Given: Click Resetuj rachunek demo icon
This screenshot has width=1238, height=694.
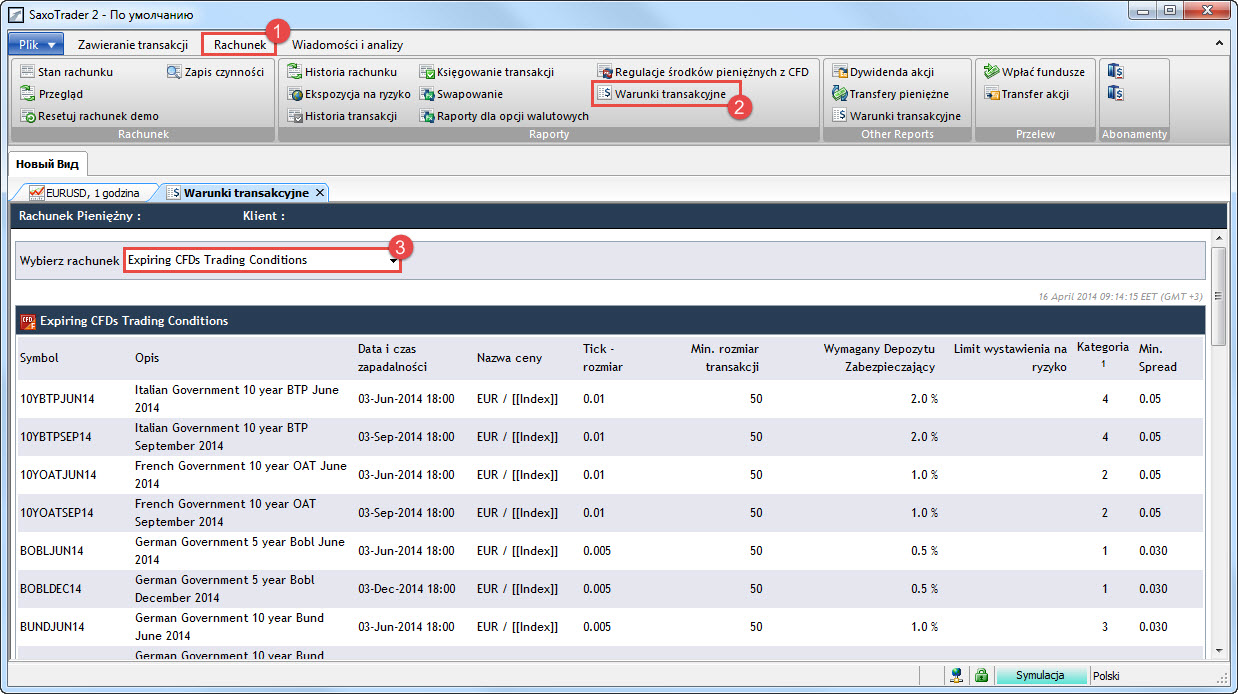Looking at the screenshot, I should coord(30,117).
